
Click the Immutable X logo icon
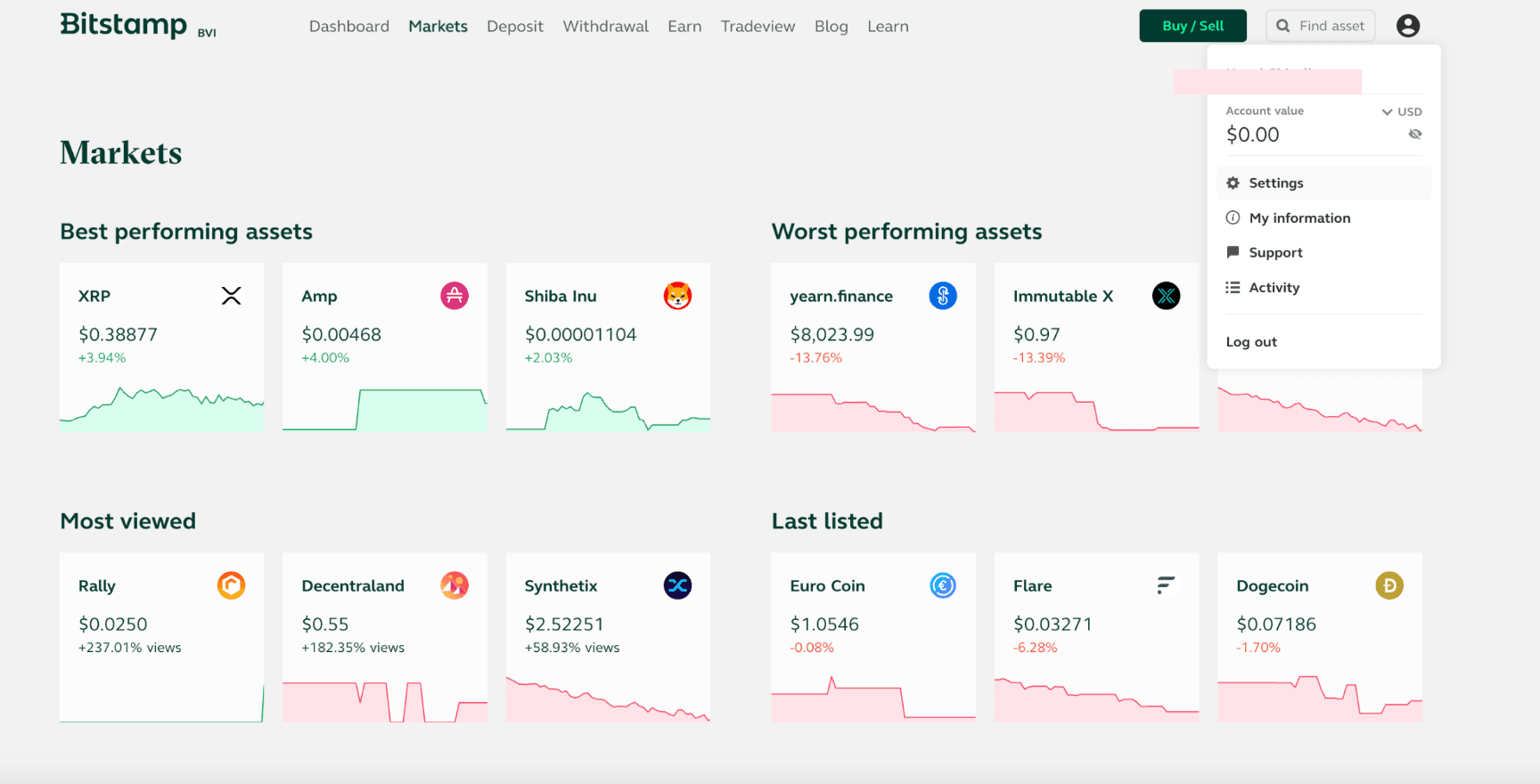[1166, 296]
